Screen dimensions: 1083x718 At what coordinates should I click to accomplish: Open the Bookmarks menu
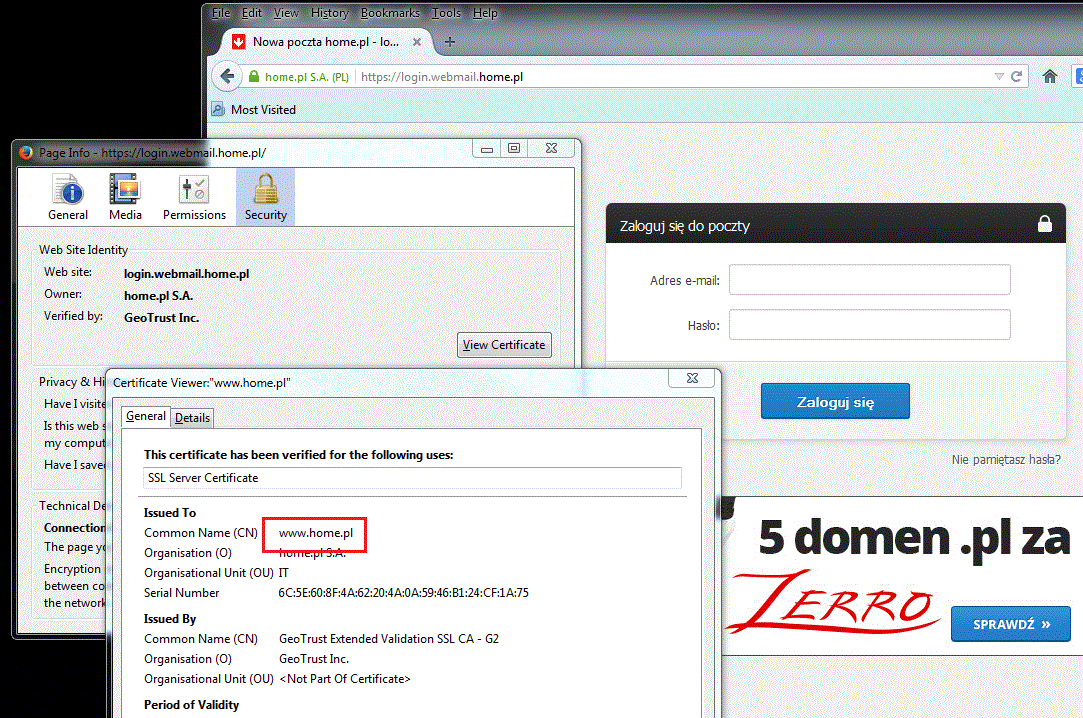click(389, 12)
